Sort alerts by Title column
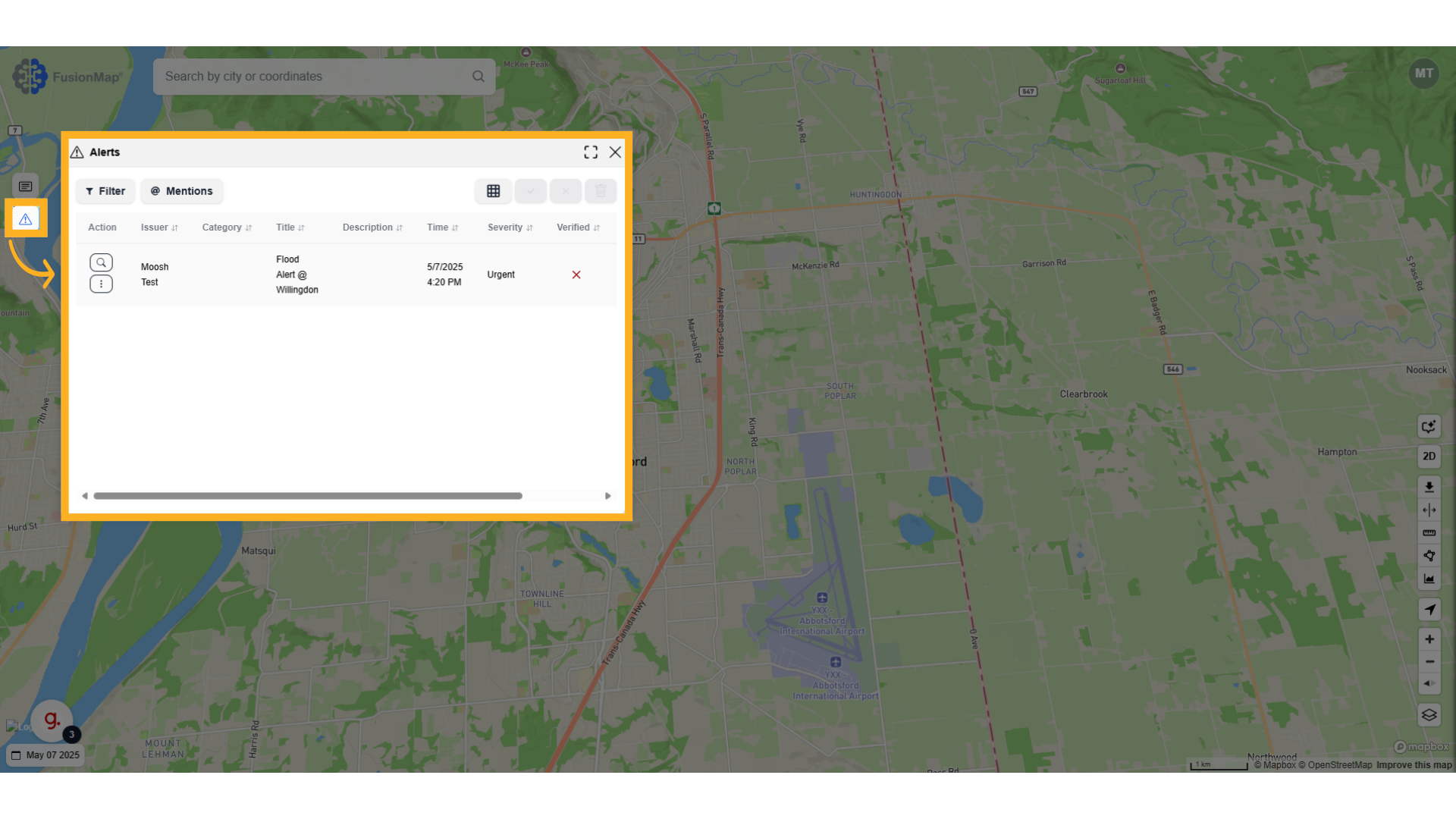 coord(290,227)
